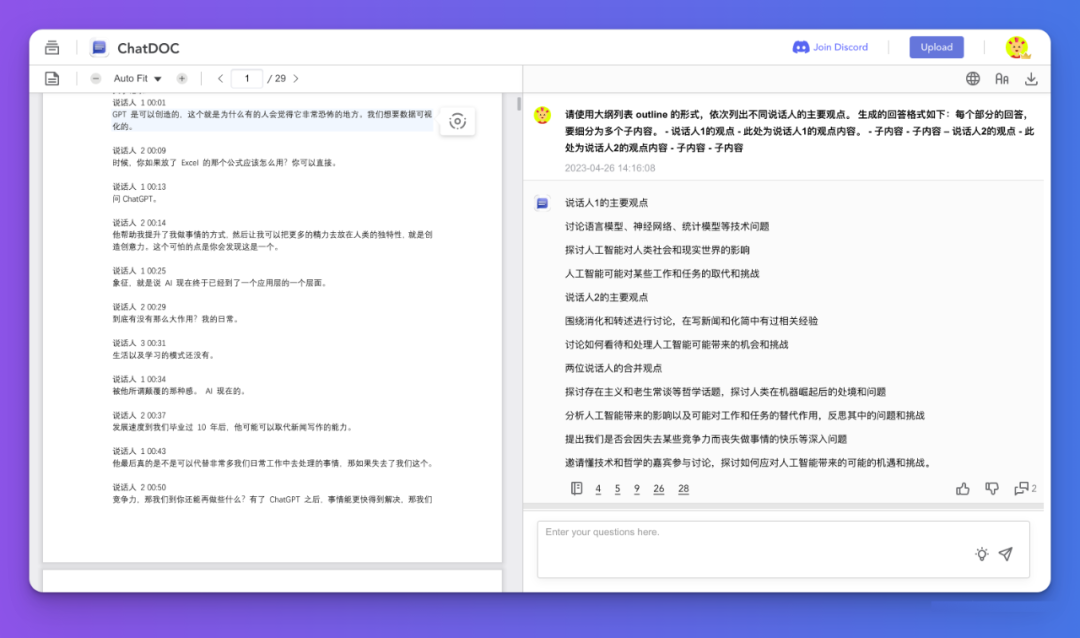
Task: Select the lightbulb suggestion icon
Action: (x=981, y=554)
